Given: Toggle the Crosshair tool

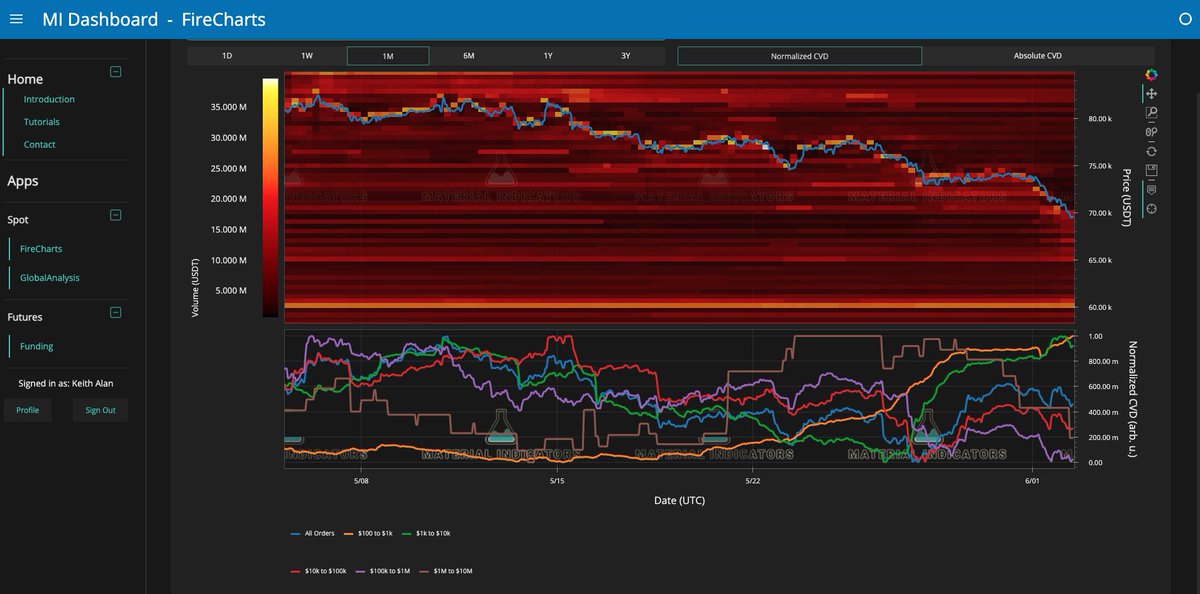Looking at the screenshot, I should pyautogui.click(x=1152, y=208).
